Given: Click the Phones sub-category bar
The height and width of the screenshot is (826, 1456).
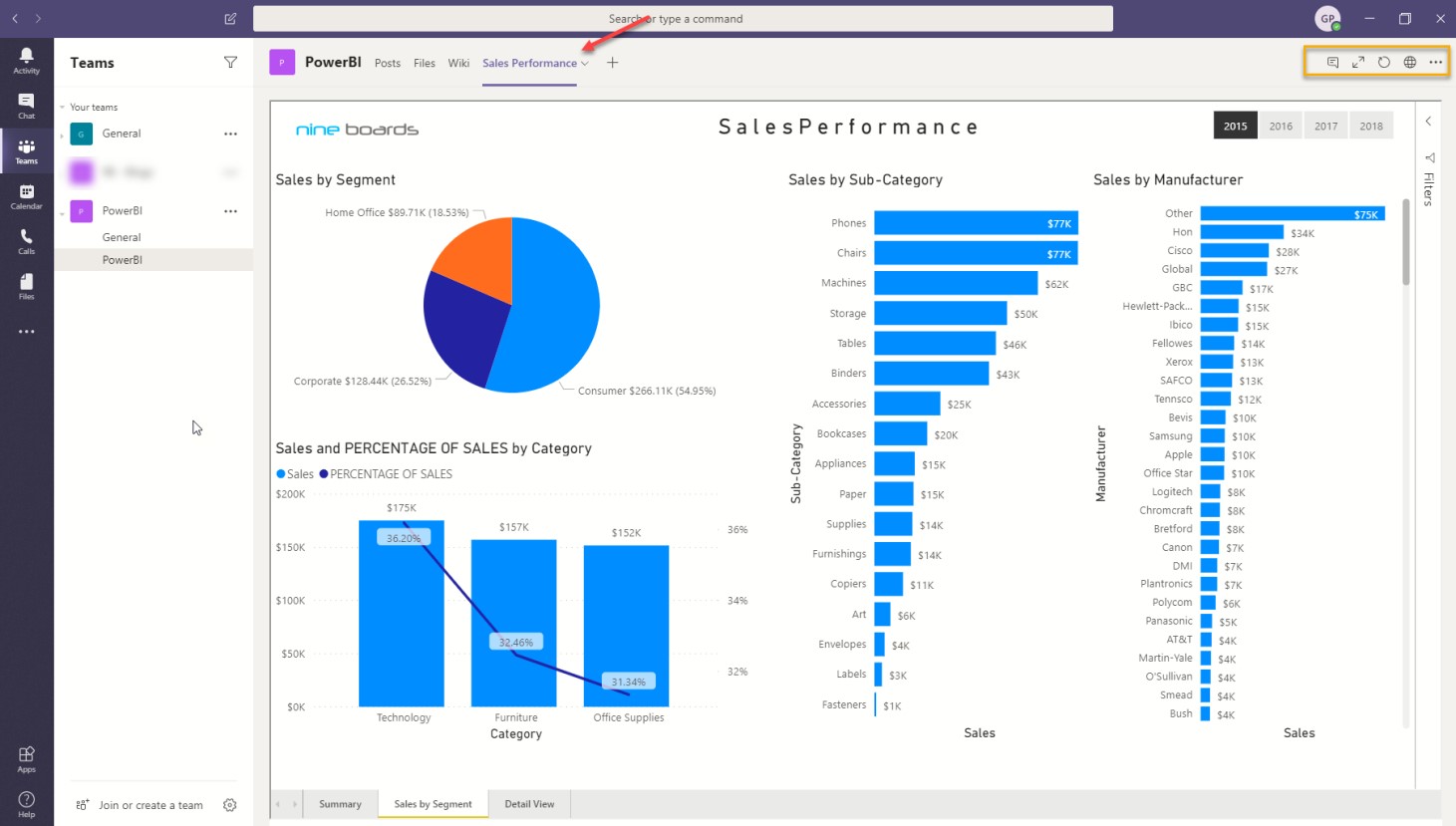Looking at the screenshot, I should (x=976, y=223).
